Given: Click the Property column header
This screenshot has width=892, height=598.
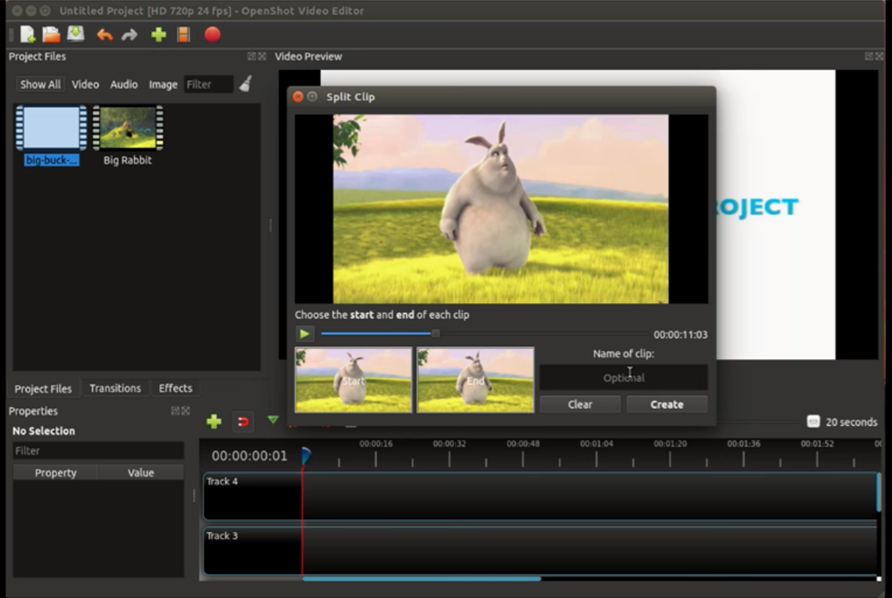Looking at the screenshot, I should tap(55, 473).
